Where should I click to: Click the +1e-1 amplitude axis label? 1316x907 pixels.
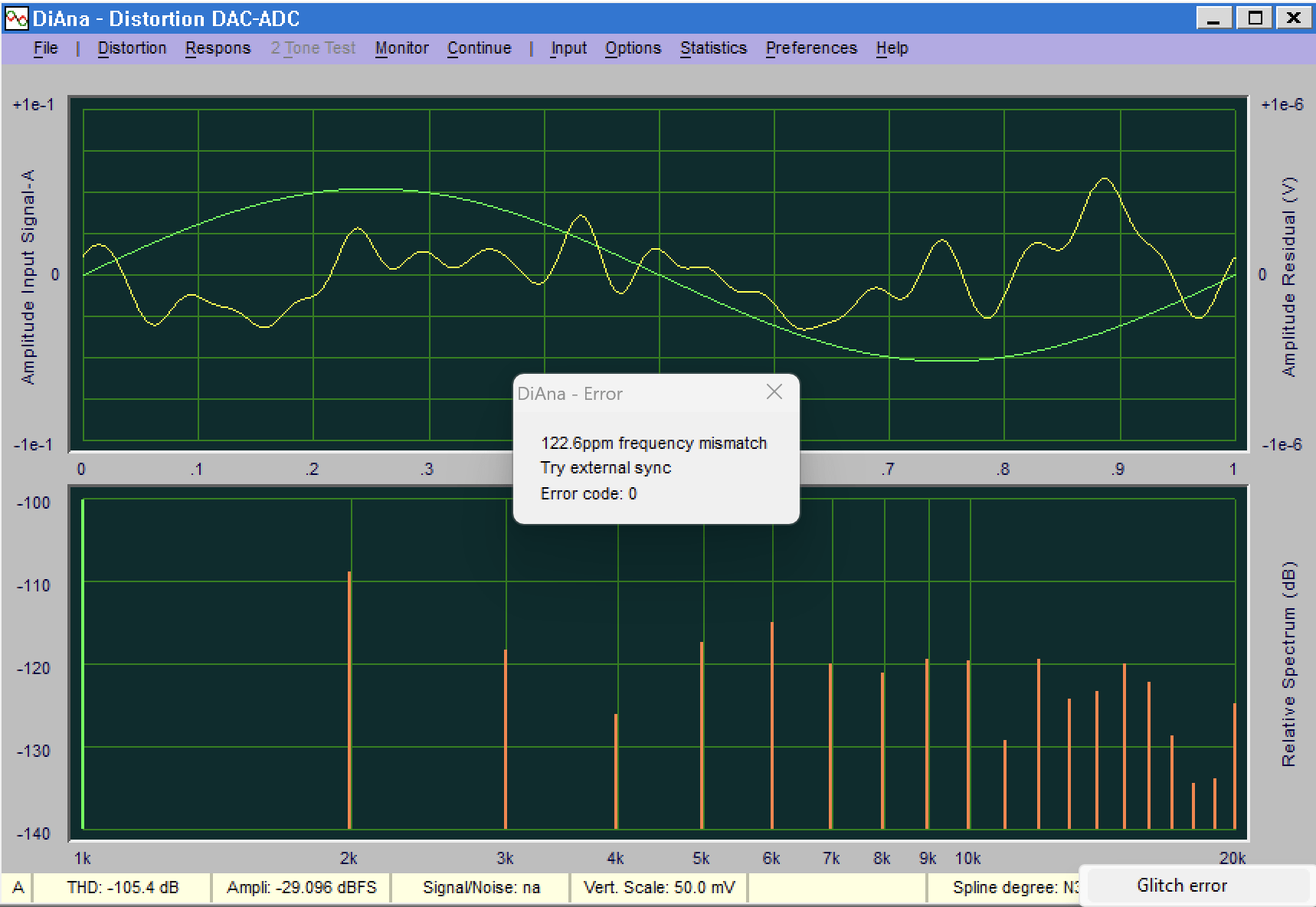(x=34, y=104)
